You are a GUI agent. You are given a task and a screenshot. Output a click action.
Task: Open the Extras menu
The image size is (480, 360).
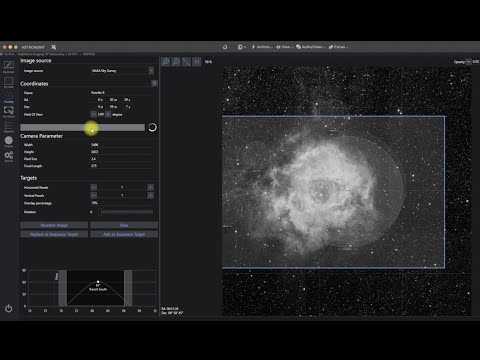pos(338,47)
